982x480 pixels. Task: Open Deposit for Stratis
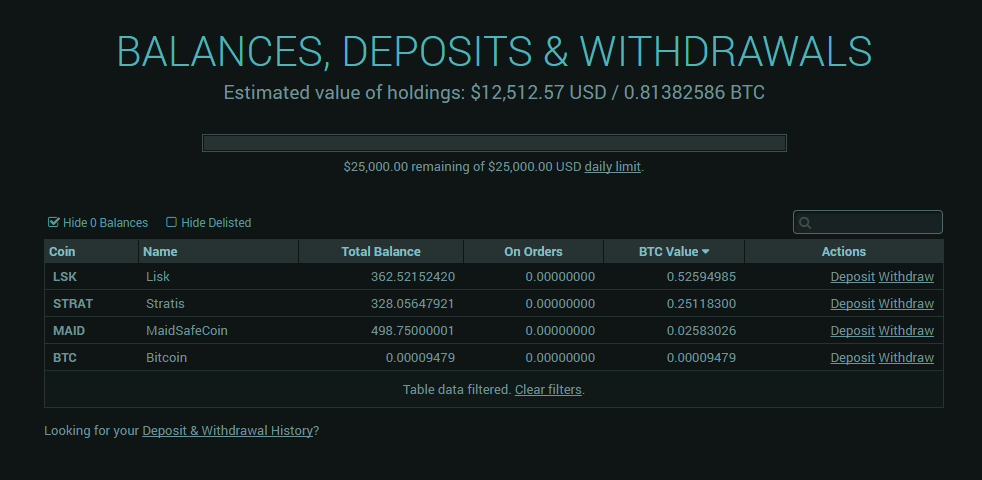tap(852, 304)
